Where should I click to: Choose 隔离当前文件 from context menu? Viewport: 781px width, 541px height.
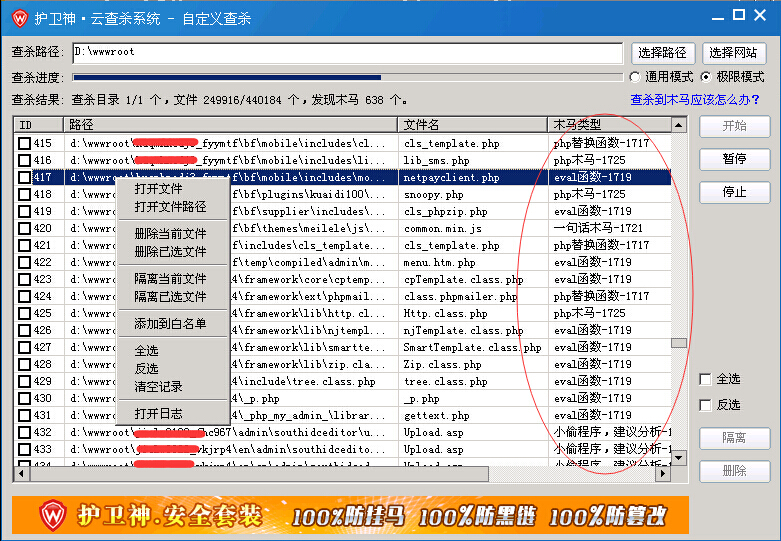coord(170,279)
